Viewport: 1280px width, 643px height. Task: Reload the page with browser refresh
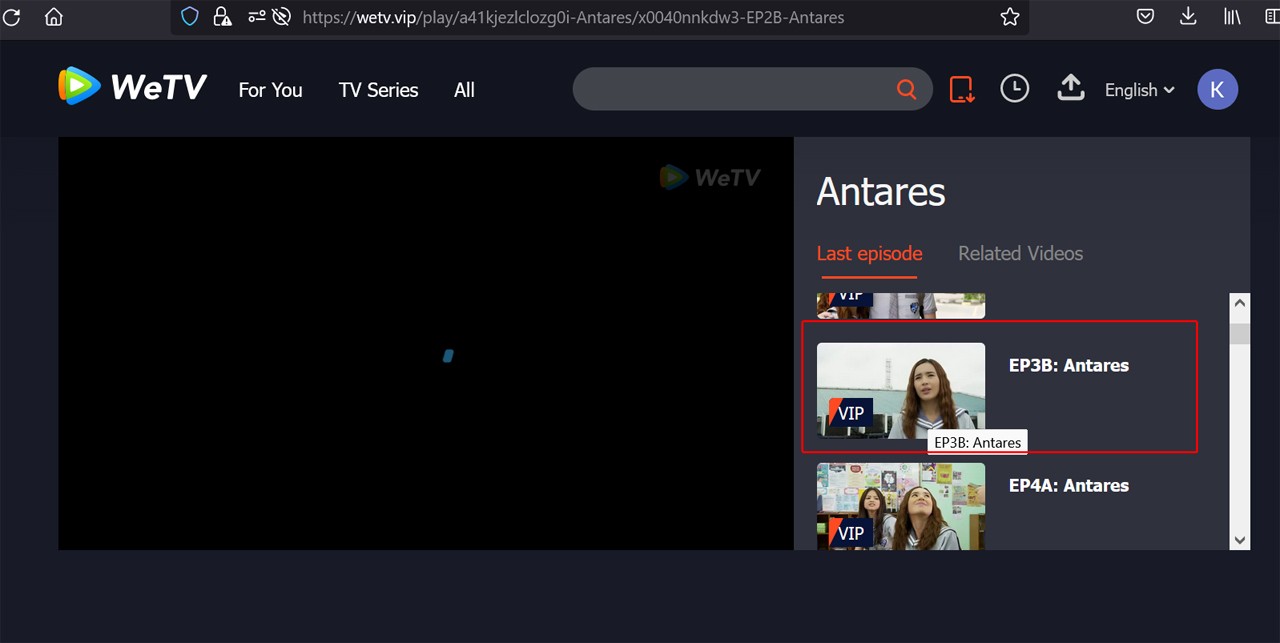[x=12, y=17]
